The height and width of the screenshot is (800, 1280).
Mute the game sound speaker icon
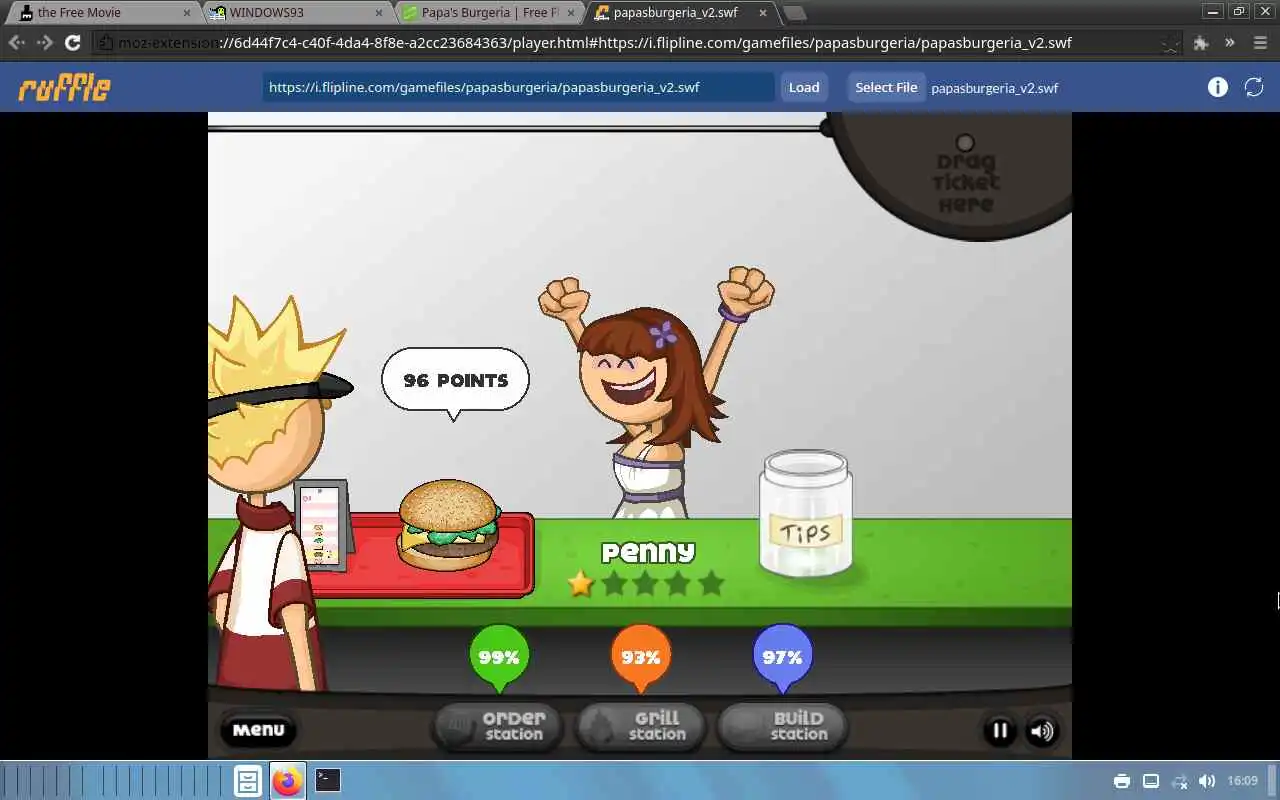coord(1041,730)
